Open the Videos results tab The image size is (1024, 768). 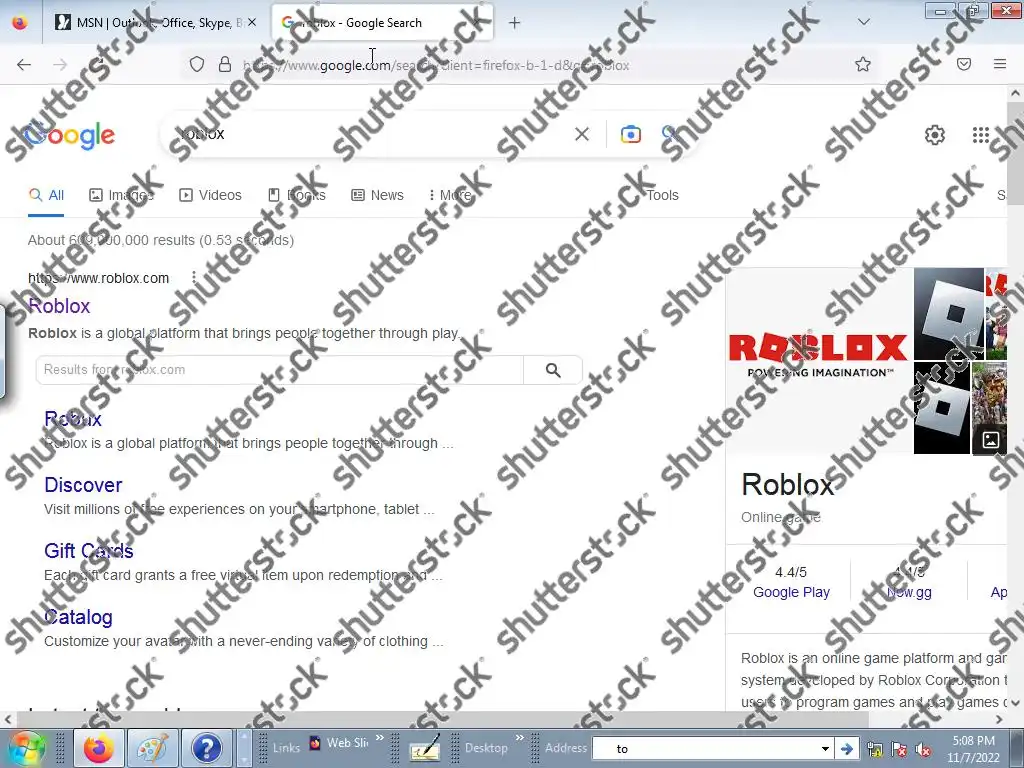coord(210,195)
